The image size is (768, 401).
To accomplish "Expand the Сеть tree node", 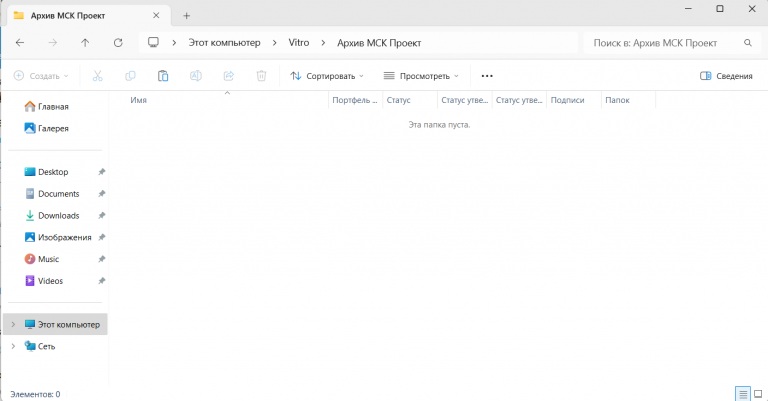I will (13, 346).
